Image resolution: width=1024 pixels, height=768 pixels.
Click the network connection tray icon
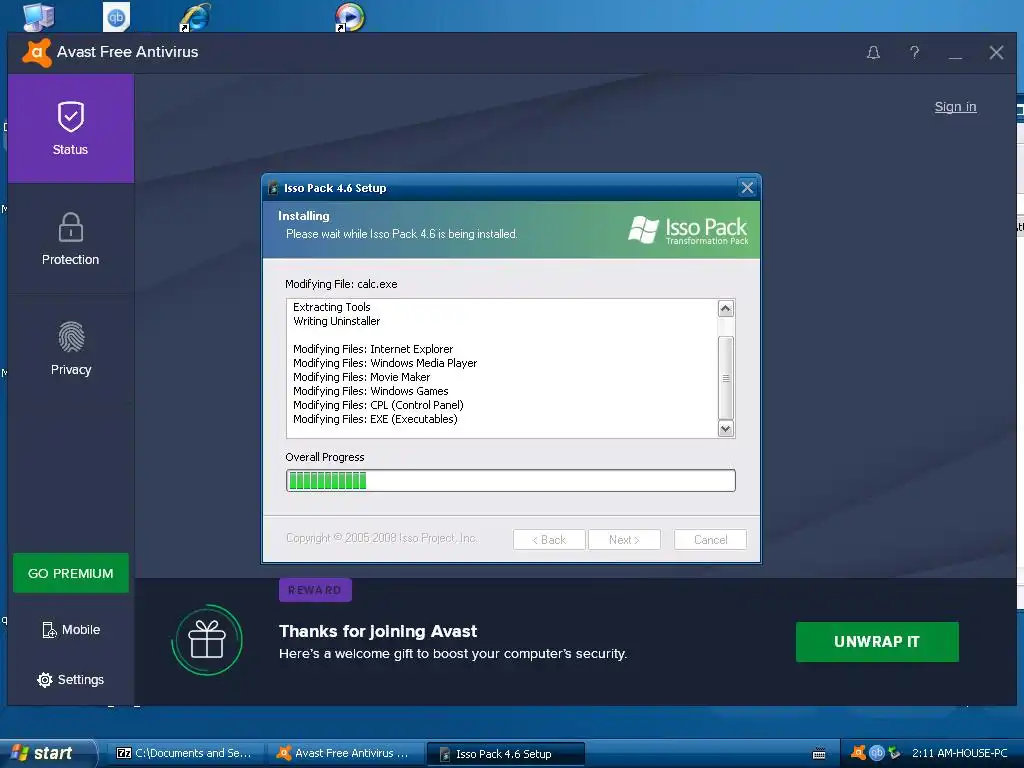point(894,753)
